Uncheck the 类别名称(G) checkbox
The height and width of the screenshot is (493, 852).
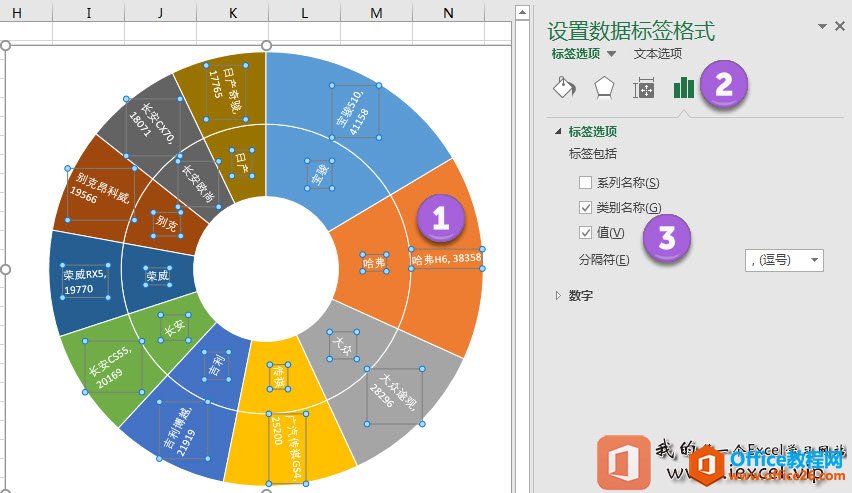(585, 207)
